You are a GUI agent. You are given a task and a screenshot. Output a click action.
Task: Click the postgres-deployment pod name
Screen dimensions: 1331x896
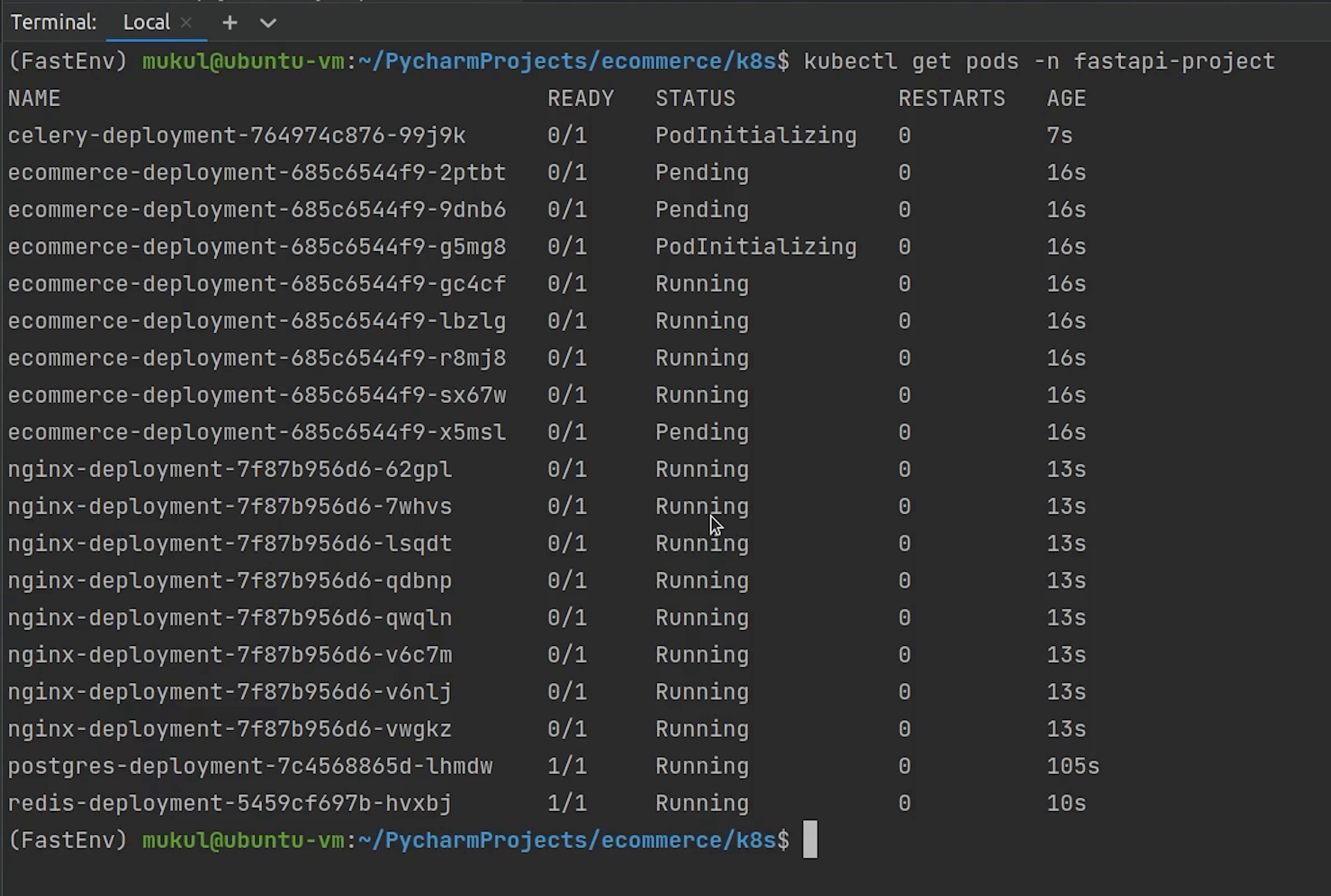(250, 766)
